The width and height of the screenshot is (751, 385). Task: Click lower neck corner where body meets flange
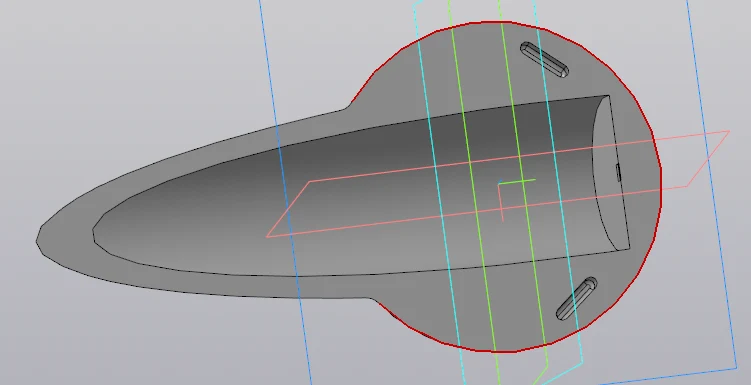pyautogui.click(x=374, y=299)
